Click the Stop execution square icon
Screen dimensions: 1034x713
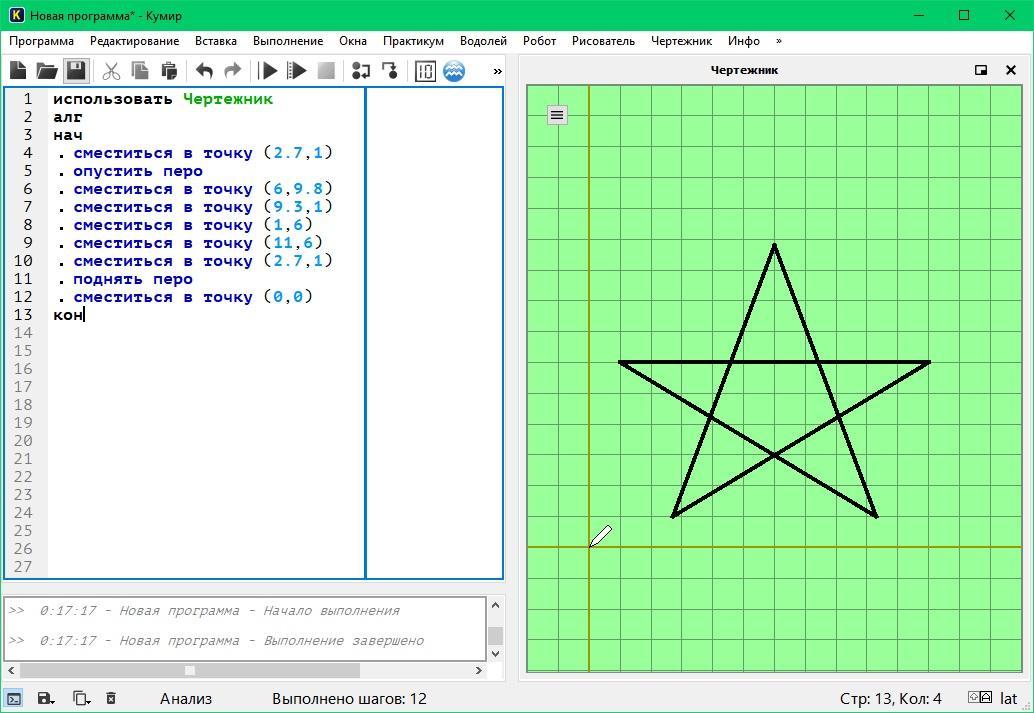(326, 71)
